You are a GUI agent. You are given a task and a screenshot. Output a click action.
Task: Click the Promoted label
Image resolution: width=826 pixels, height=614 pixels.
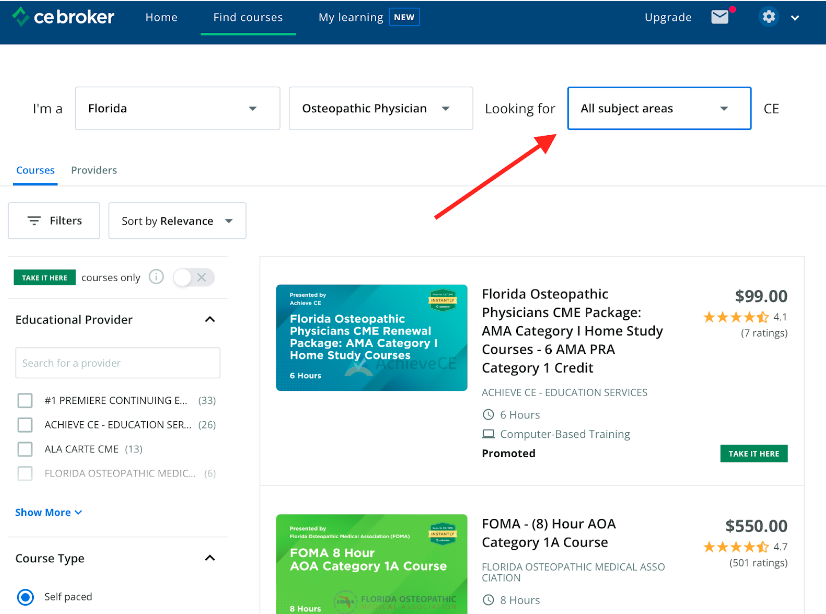[x=508, y=453]
